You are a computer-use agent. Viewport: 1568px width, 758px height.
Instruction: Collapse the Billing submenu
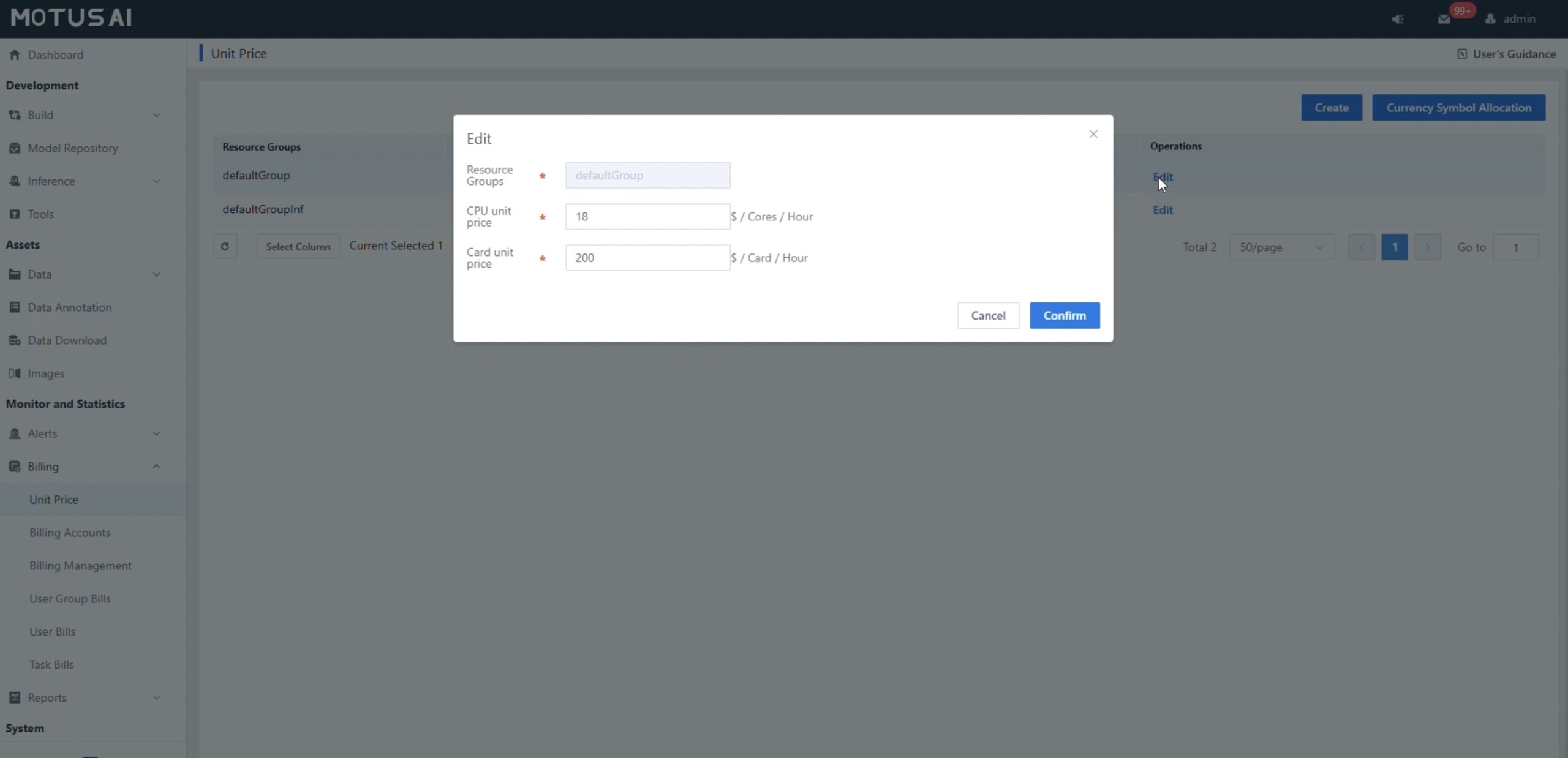[x=156, y=467]
